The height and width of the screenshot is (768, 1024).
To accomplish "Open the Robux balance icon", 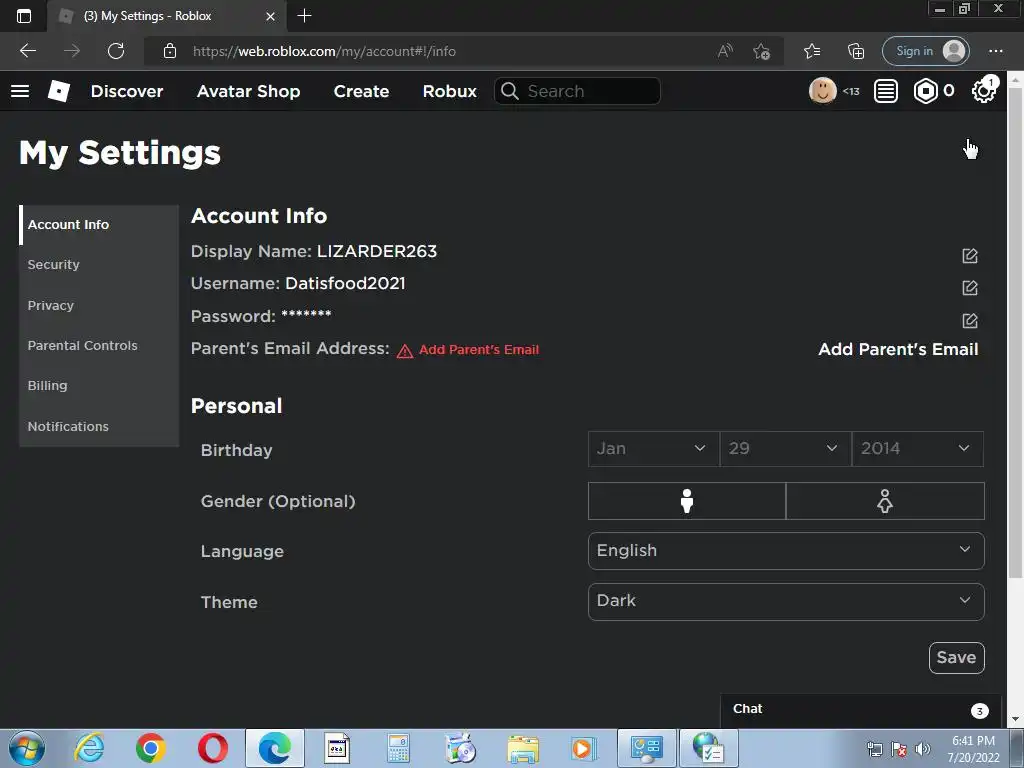I will click(x=925, y=91).
